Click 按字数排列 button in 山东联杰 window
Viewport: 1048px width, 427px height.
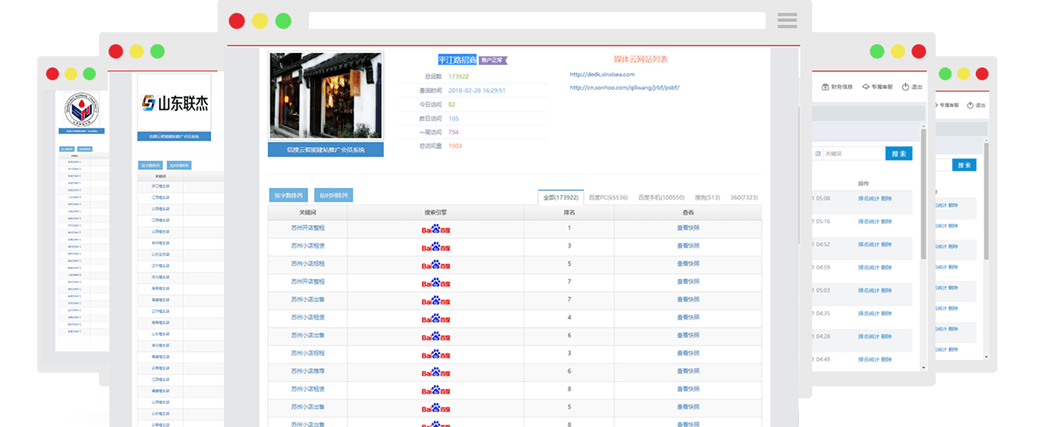[150, 165]
